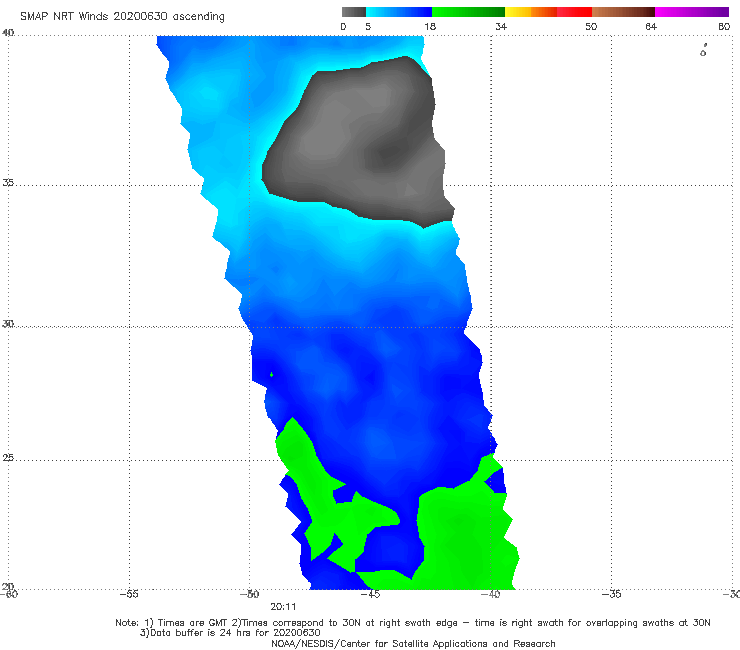Click the color bar label '5'
The height and width of the screenshot is (650, 740).
click(368, 26)
